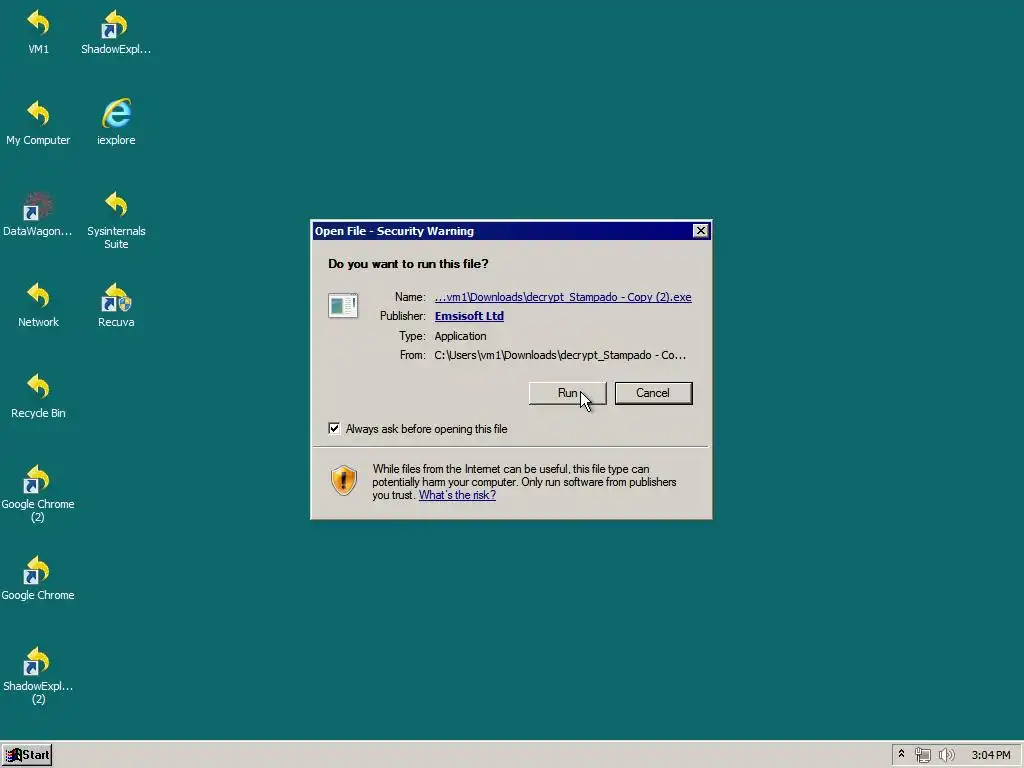
Task: Uncheck Always ask before opening this file
Action: point(334,428)
